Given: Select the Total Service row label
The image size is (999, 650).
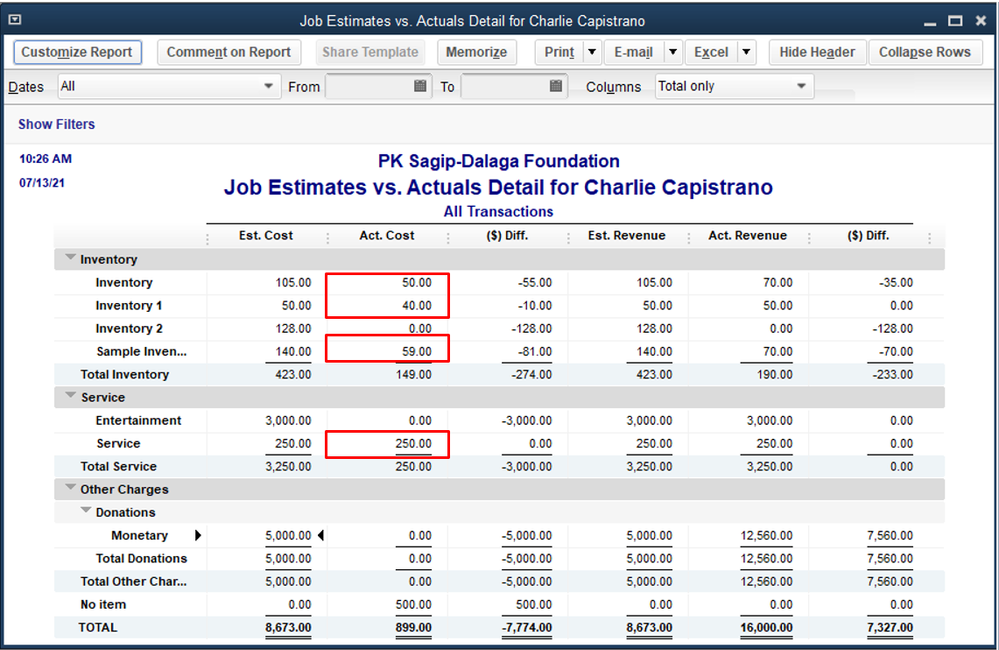Looking at the screenshot, I should (118, 466).
